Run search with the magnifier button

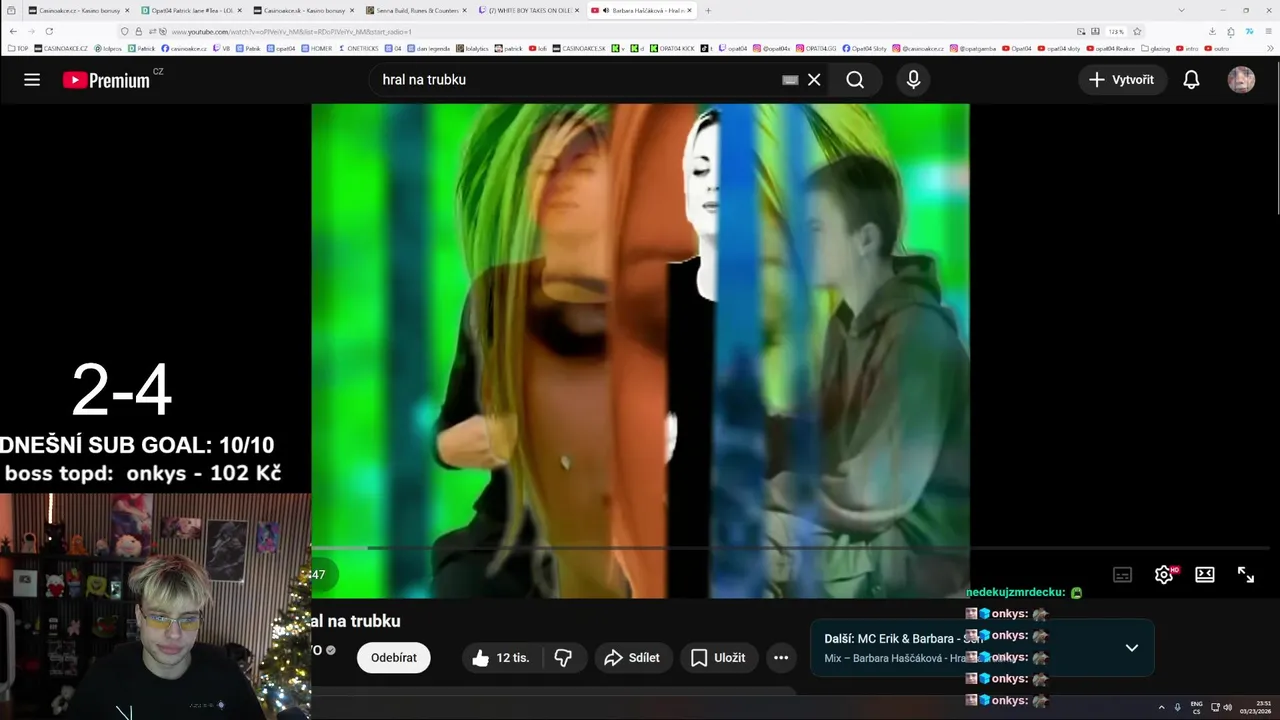(x=855, y=80)
